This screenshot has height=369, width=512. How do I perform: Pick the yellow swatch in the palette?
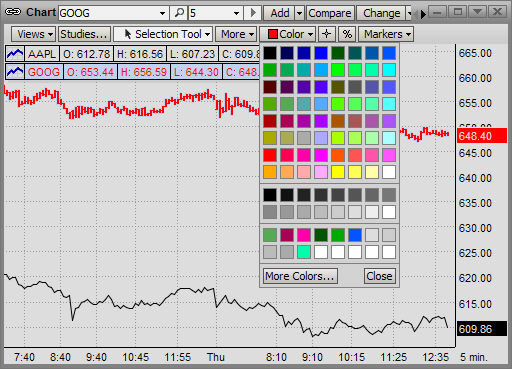(x=338, y=172)
